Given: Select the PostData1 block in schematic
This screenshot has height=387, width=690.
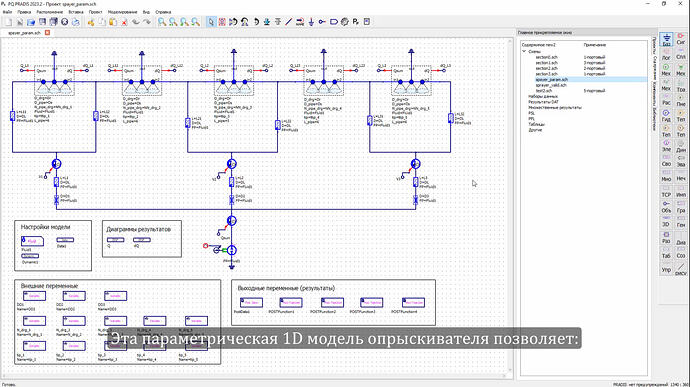Looking at the screenshot, I should [x=251, y=302].
